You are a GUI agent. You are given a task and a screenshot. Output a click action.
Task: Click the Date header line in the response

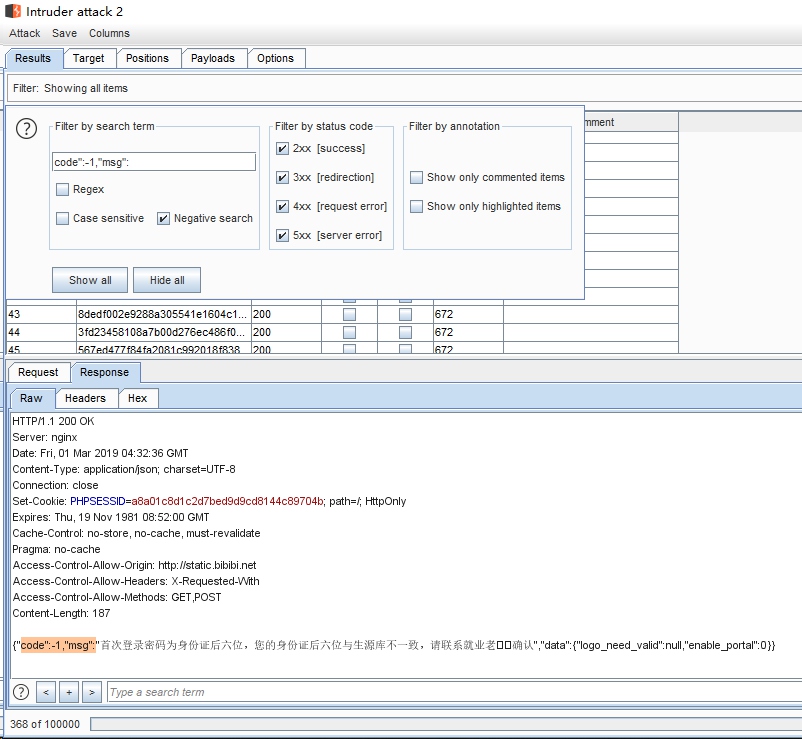click(100, 453)
